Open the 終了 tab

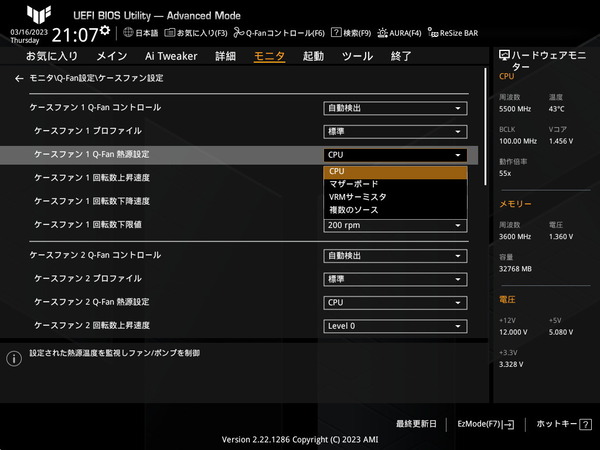(401, 56)
